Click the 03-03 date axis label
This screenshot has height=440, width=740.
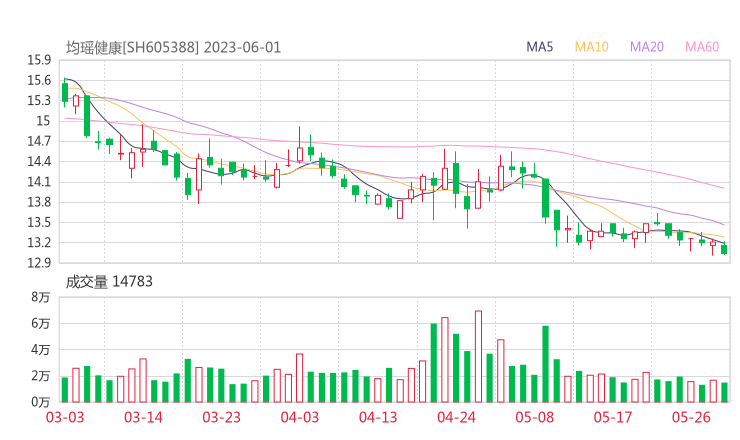pyautogui.click(x=65, y=417)
